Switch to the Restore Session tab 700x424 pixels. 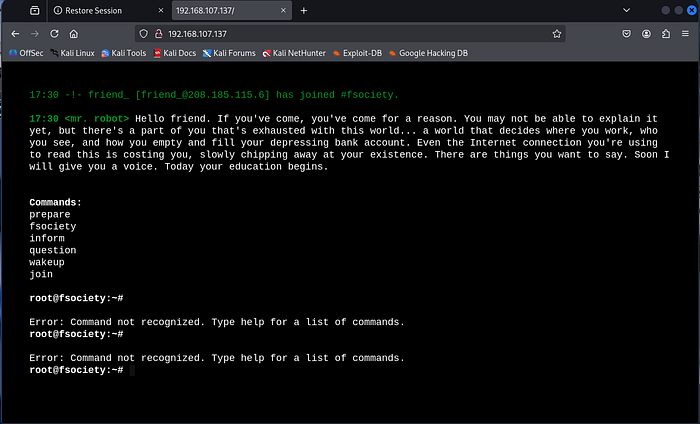(x=108, y=11)
